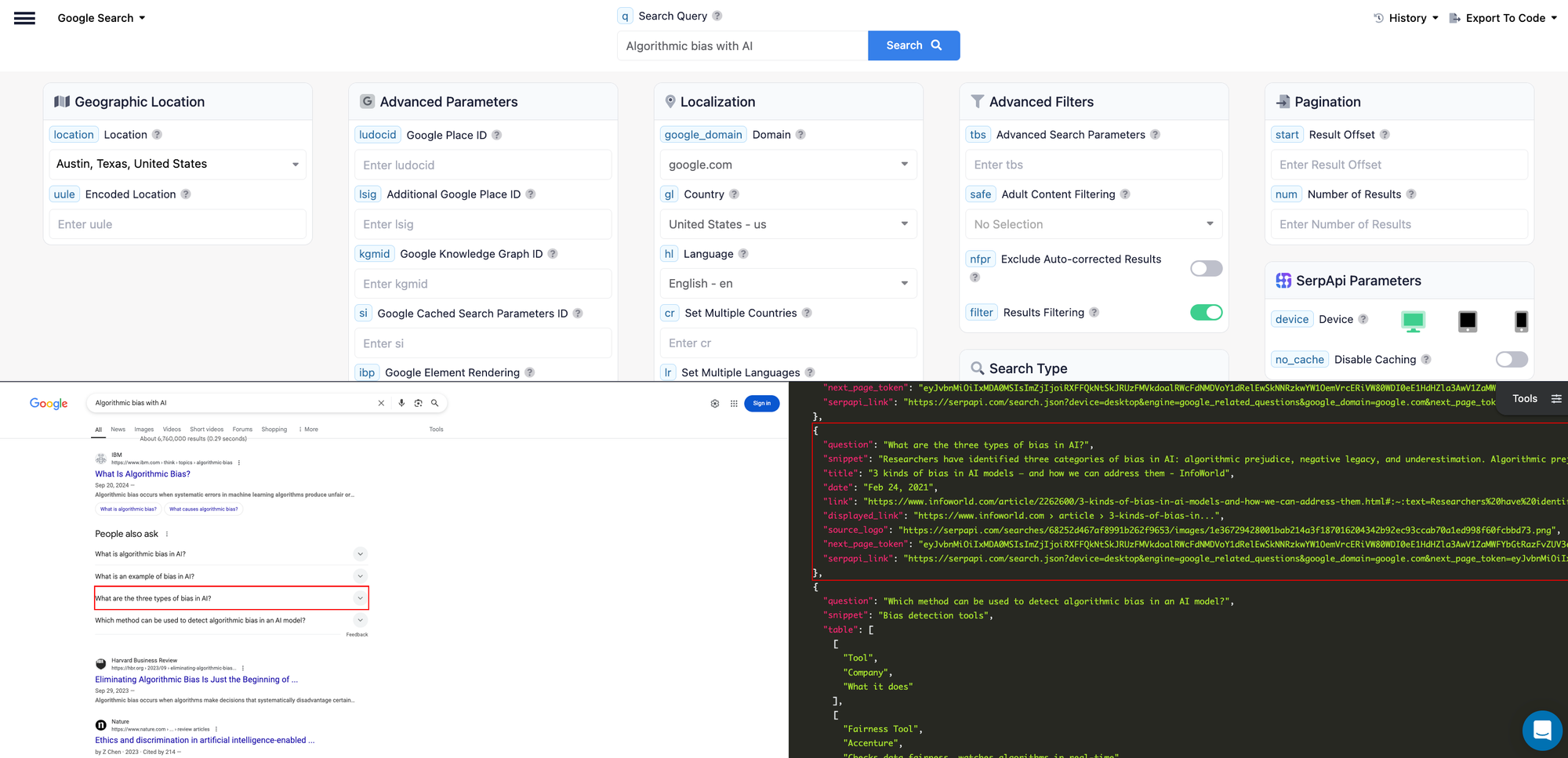Switch to the News tab in Google preview
Viewport: 1568px width, 758px height.
[118, 430]
